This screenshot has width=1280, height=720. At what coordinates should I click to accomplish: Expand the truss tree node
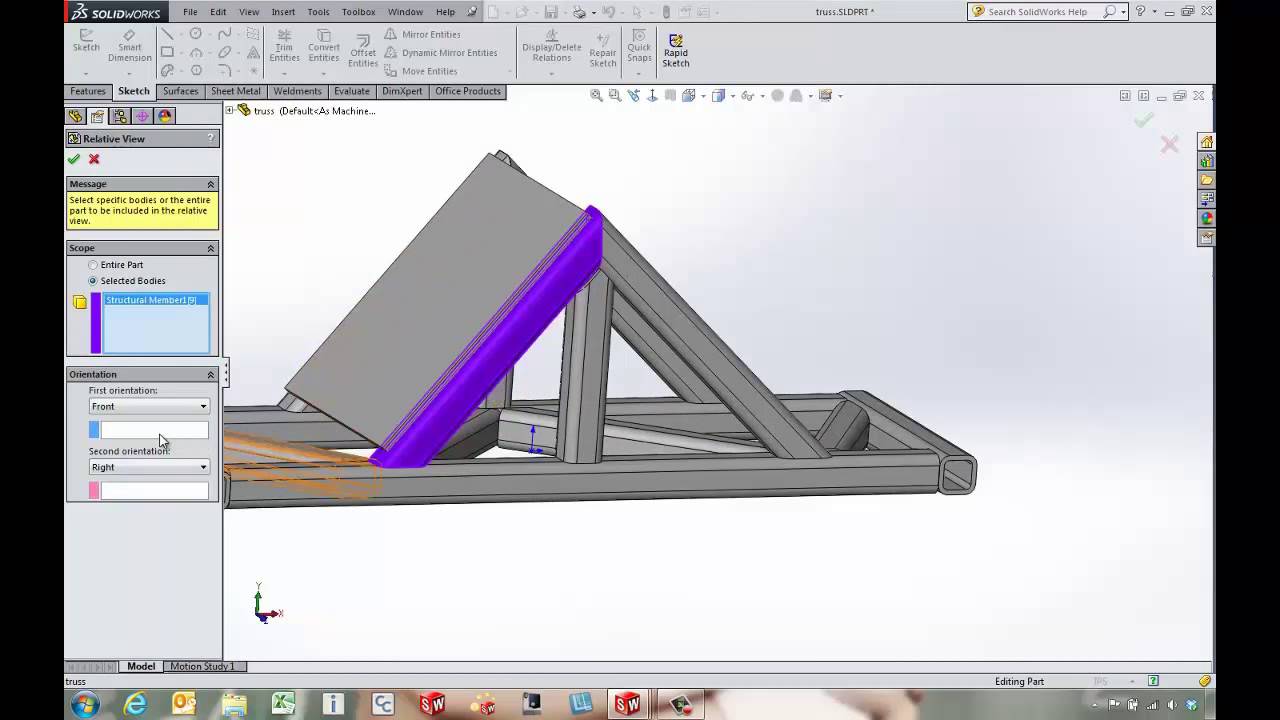(229, 110)
